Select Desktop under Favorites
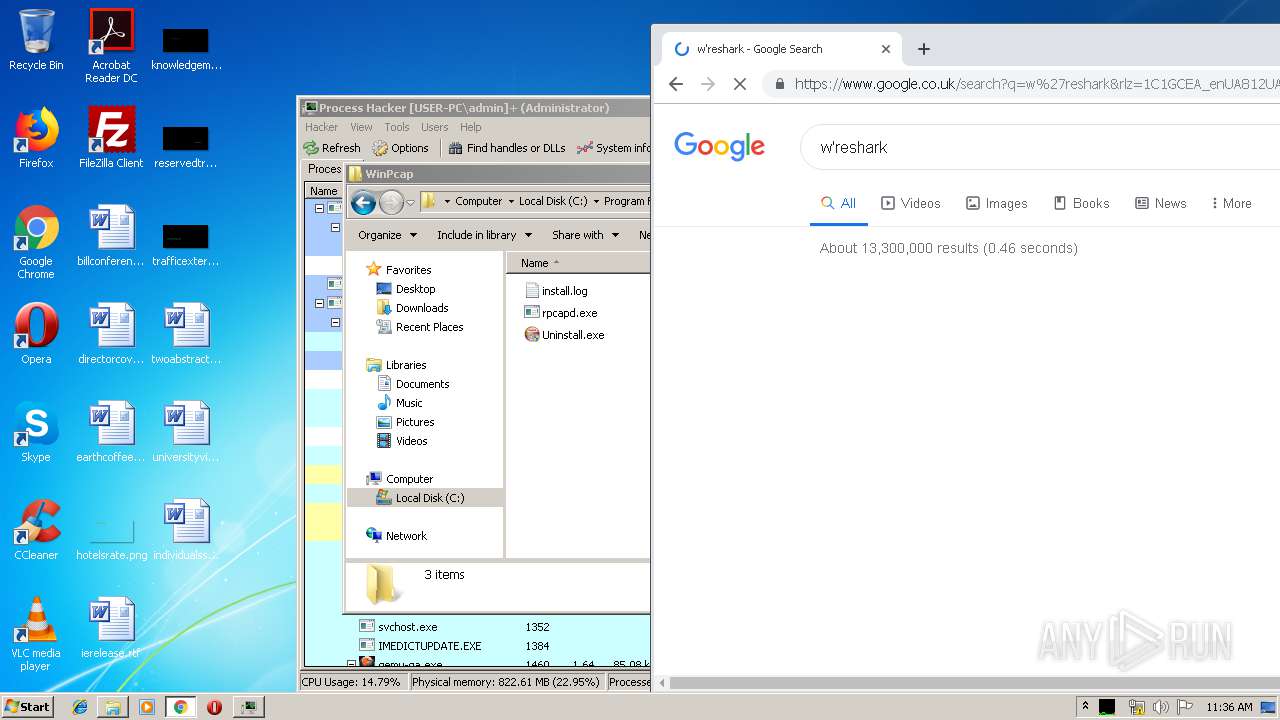 [406, 289]
